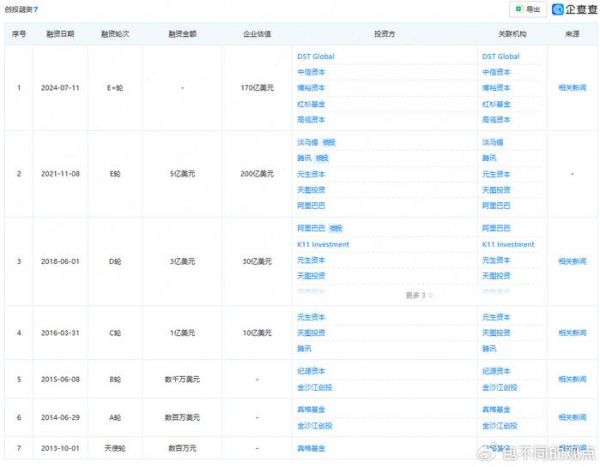Select the 30亿美元 valuation cell
The width and height of the screenshot is (600, 467).
(257, 261)
